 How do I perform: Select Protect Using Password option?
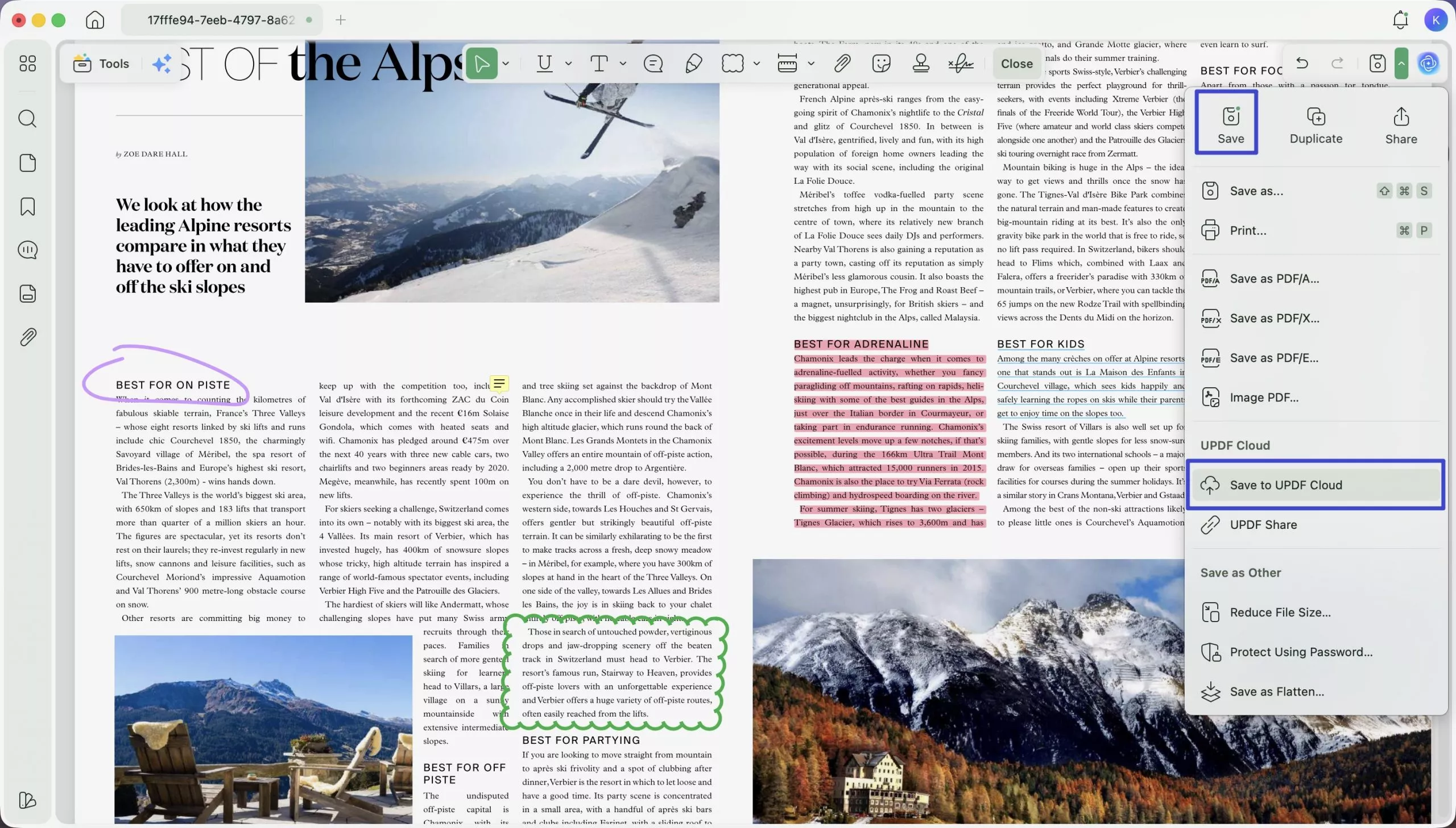[x=1301, y=652]
